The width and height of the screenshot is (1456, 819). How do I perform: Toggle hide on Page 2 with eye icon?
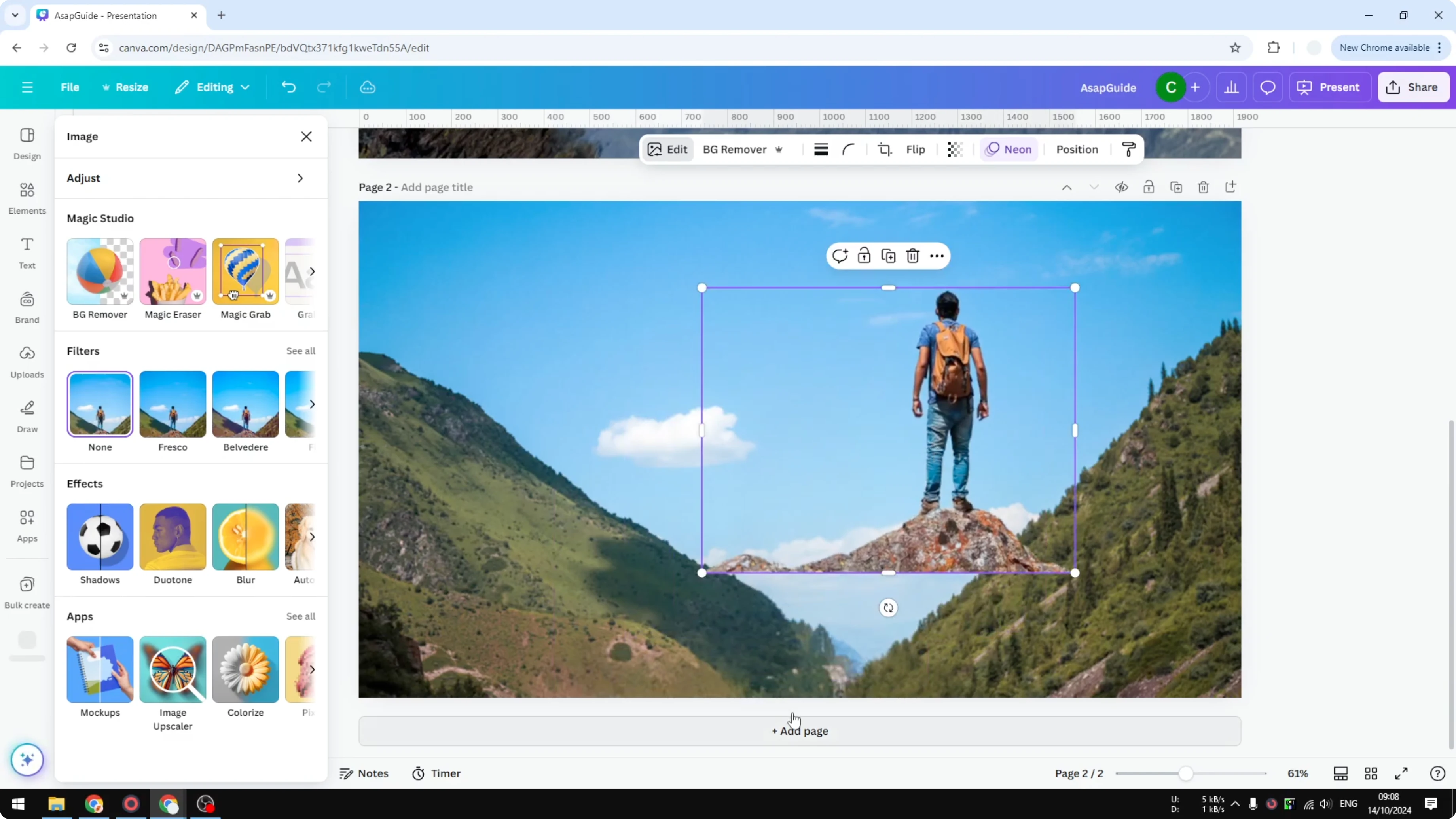click(x=1122, y=187)
